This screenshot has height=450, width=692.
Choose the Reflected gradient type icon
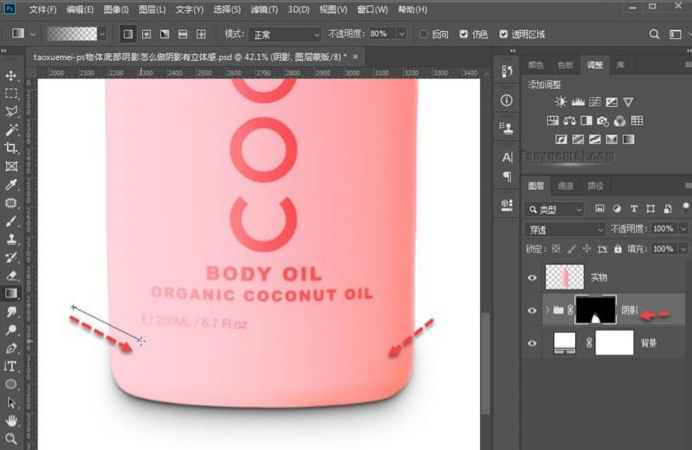point(183,34)
